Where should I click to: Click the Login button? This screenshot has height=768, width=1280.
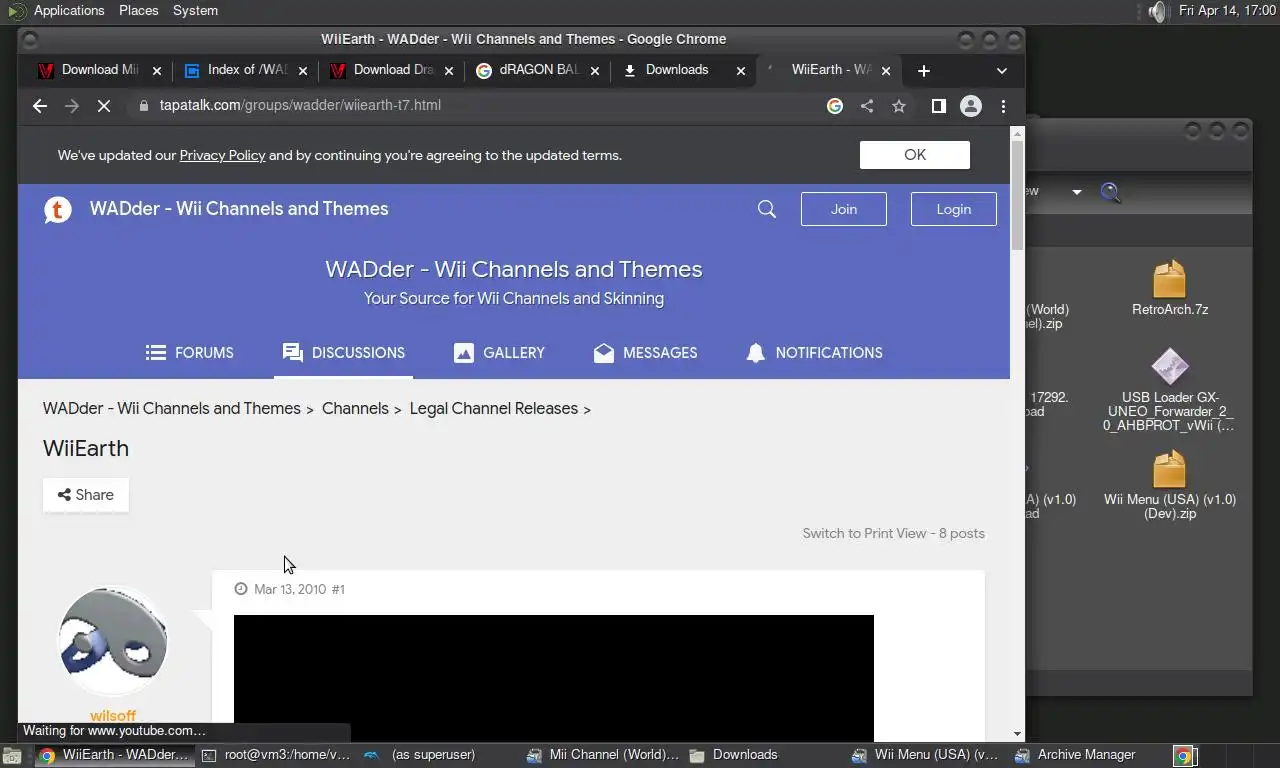[954, 209]
